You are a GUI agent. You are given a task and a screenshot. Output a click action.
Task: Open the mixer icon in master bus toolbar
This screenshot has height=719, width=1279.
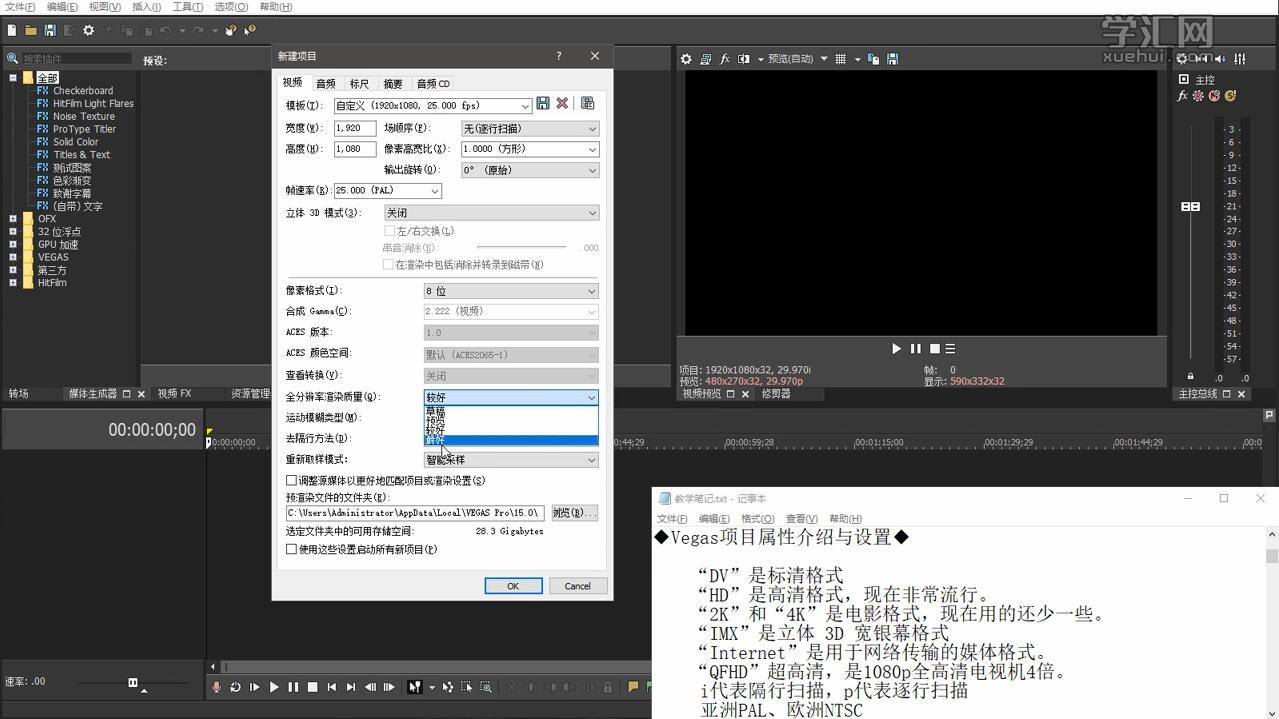click(x=1241, y=59)
